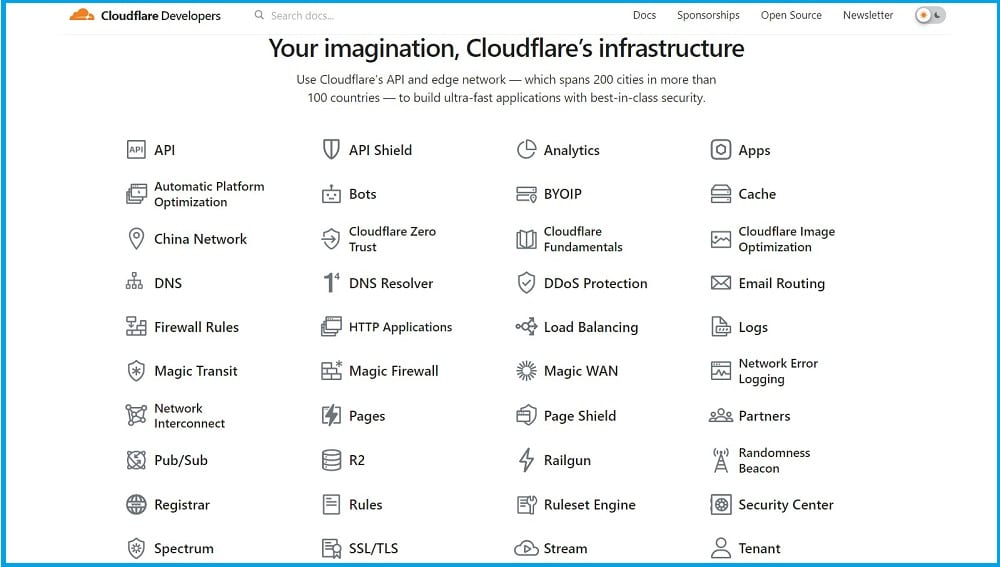The image size is (1000, 567).
Task: Open the Newsletter nav link
Action: click(868, 15)
